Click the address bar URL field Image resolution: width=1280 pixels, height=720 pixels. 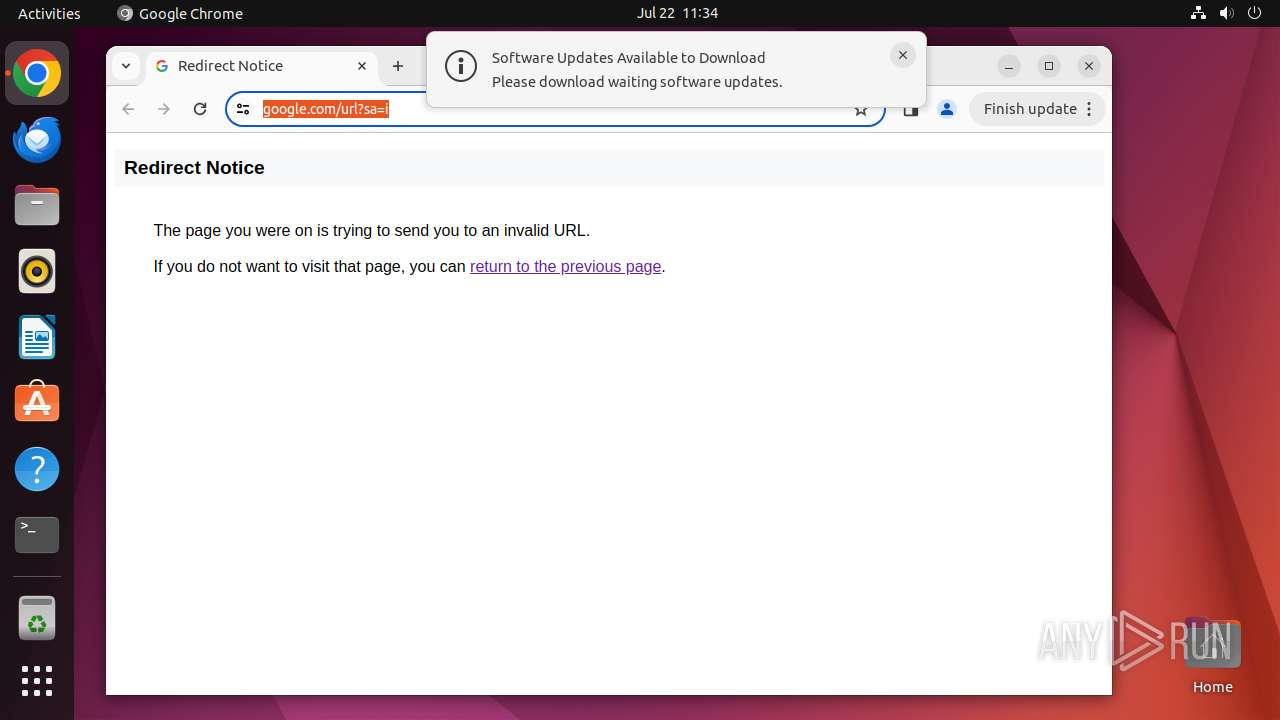pyautogui.click(x=555, y=109)
